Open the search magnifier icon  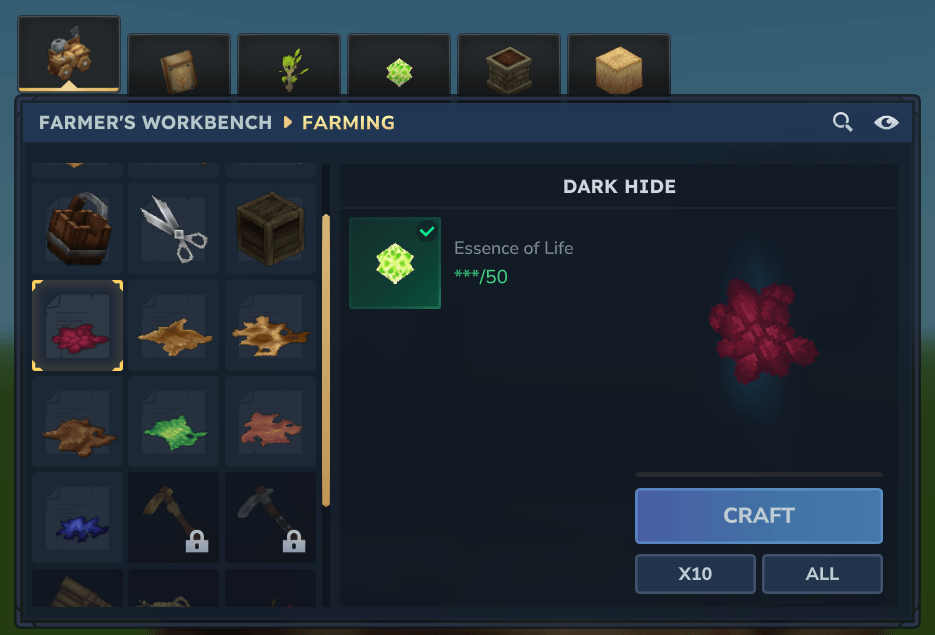pos(842,122)
